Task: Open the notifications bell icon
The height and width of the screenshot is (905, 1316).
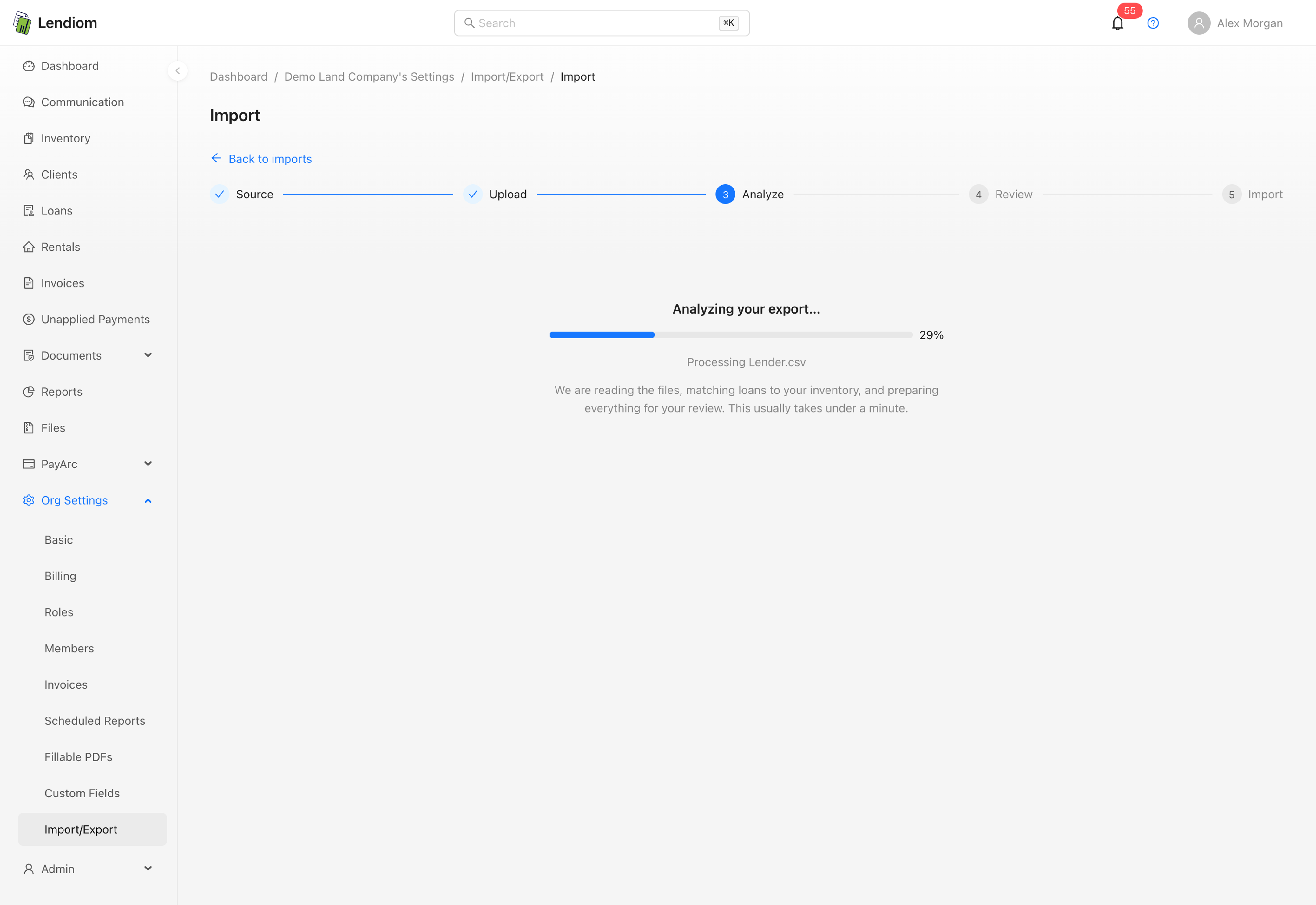Action: coord(1117,23)
